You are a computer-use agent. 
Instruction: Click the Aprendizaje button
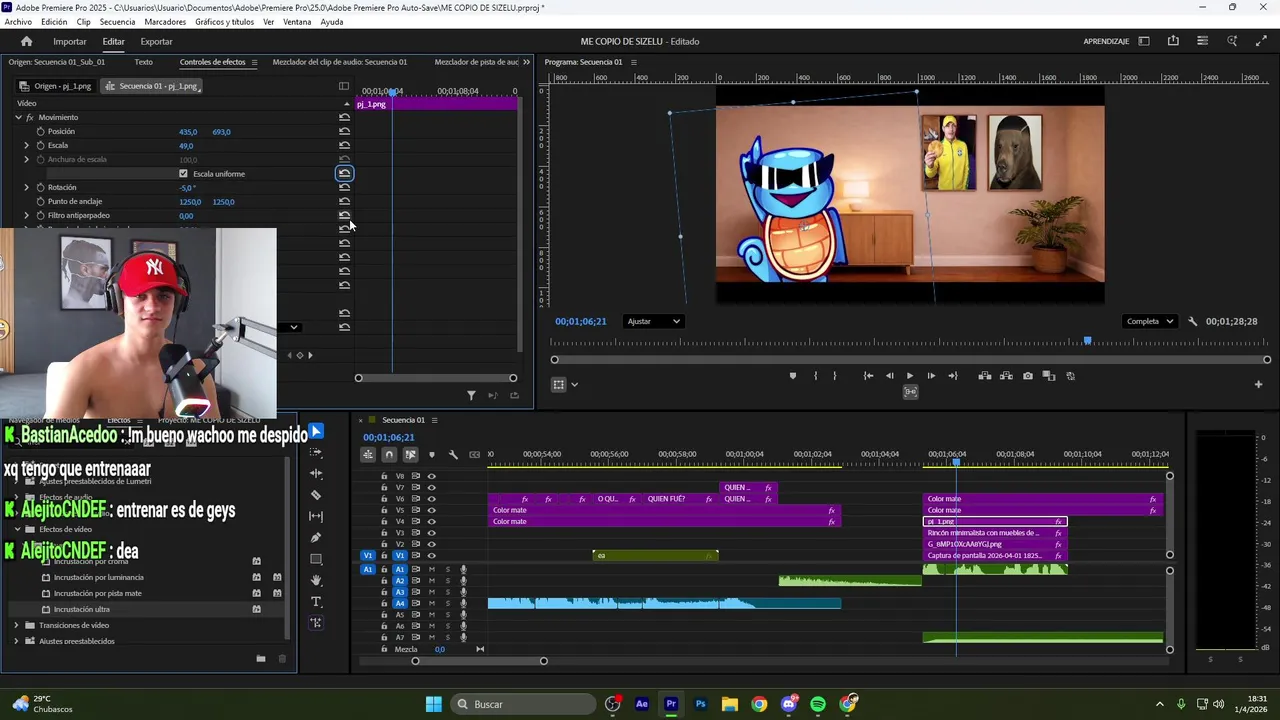[1106, 41]
